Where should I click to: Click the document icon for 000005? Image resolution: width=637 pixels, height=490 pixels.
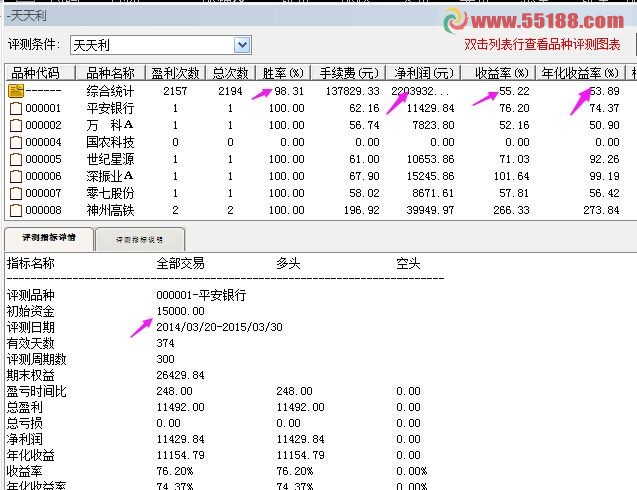click(16, 159)
